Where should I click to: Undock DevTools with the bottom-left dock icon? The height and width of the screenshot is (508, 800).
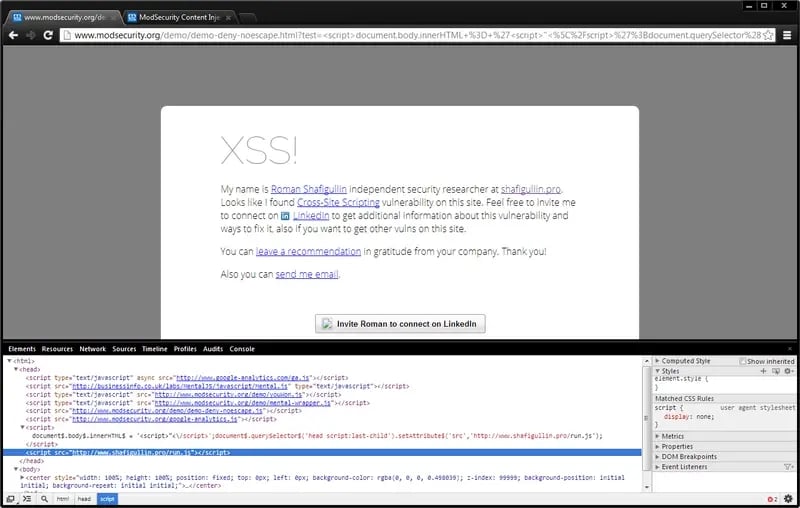(10, 498)
